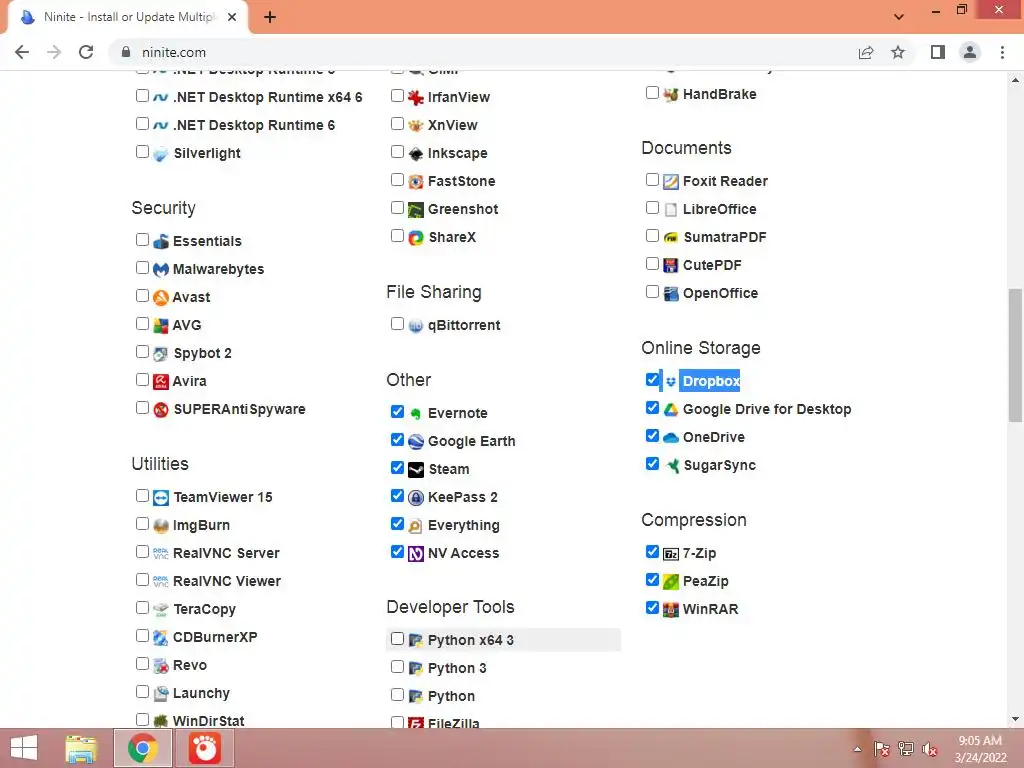Click the AVG icon
This screenshot has height=768, width=1024.
pos(161,325)
